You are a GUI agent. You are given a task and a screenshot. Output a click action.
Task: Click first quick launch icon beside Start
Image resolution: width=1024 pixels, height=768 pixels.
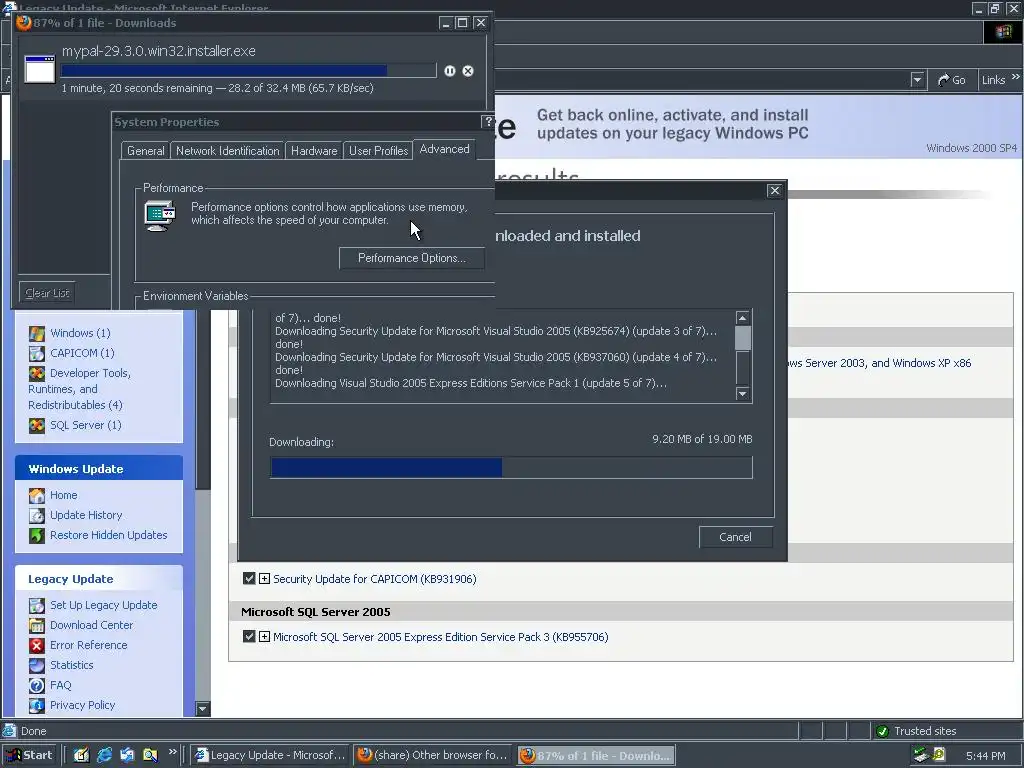coord(81,755)
